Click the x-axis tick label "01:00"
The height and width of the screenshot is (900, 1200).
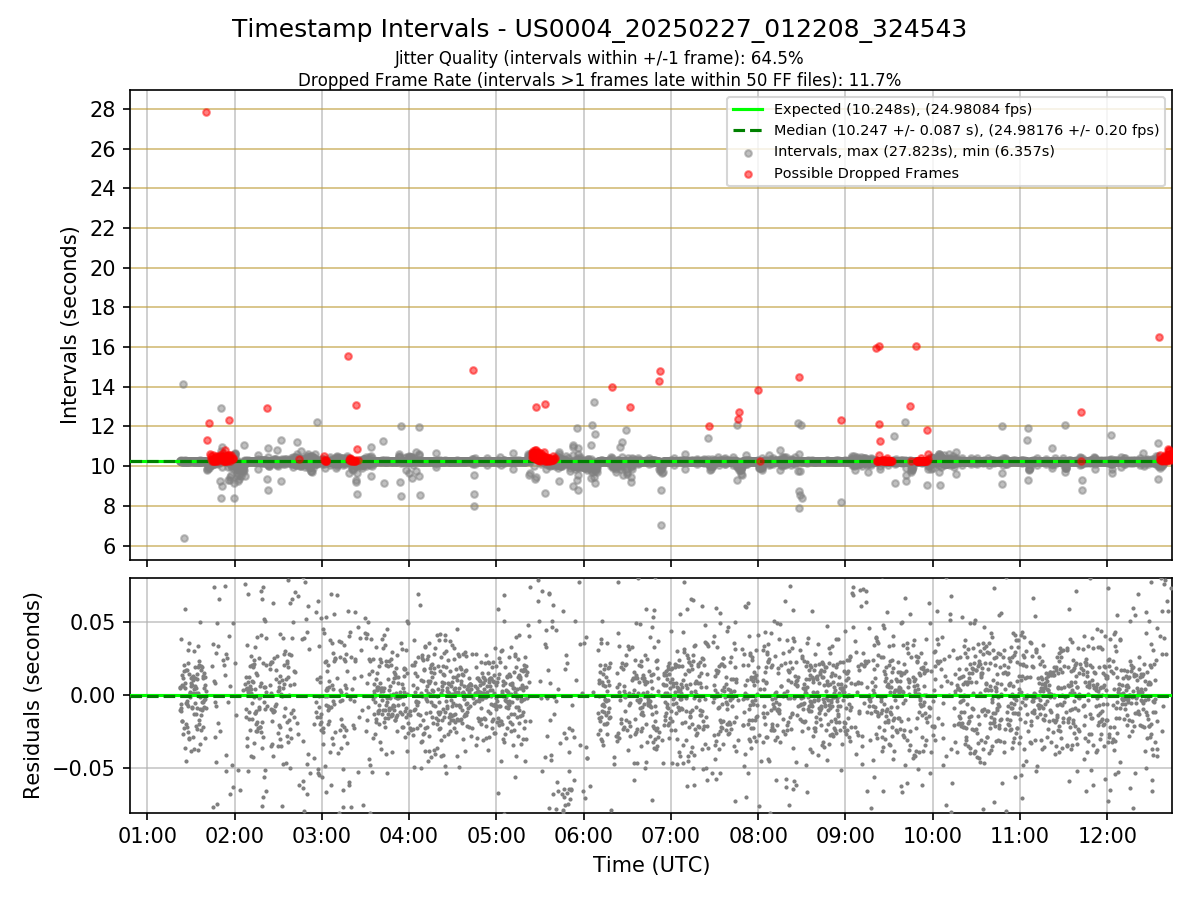(147, 834)
